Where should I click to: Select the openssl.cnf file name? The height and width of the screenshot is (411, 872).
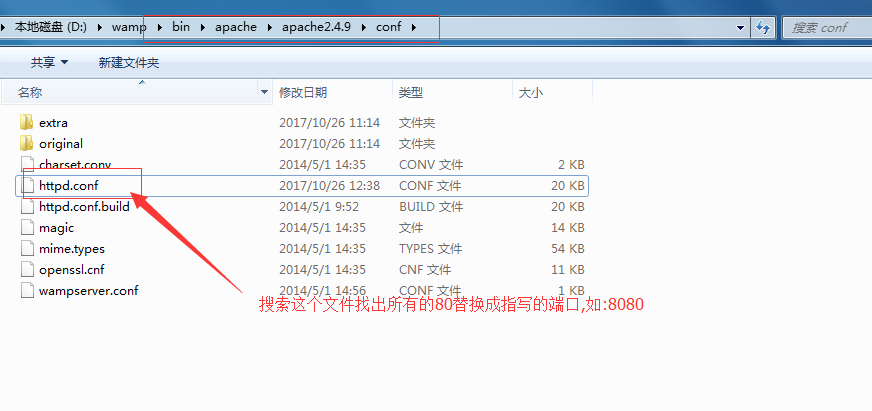point(72,270)
